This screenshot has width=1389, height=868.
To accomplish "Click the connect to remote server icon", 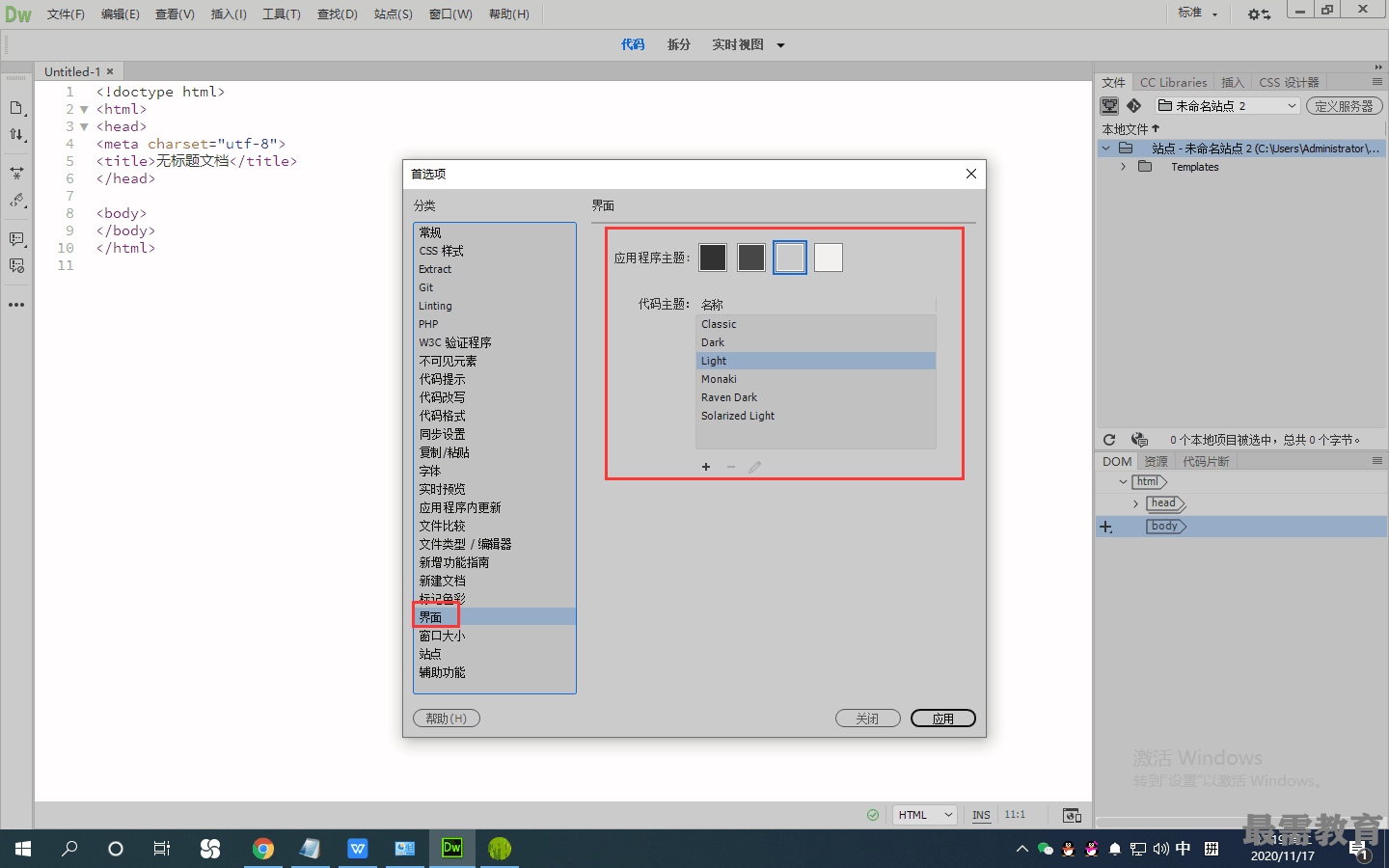I will click(x=1110, y=106).
